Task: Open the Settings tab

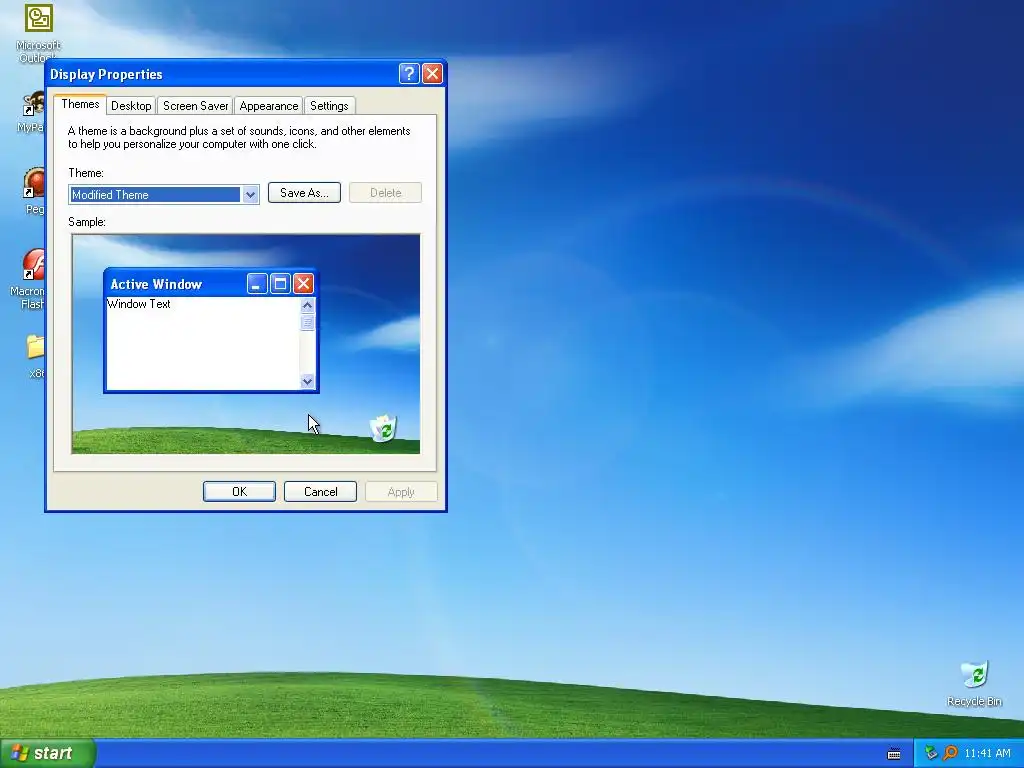Action: 329,106
